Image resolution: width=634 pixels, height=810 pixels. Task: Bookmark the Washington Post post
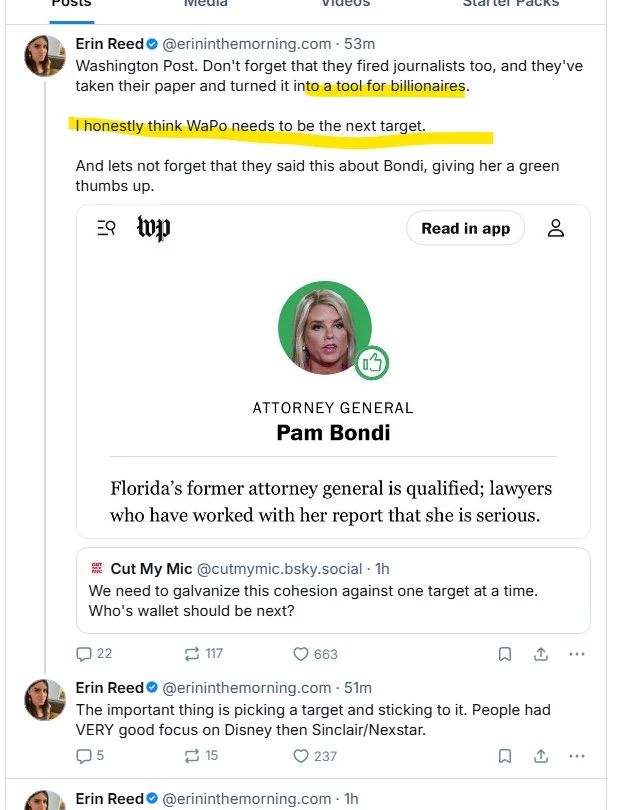click(x=505, y=654)
